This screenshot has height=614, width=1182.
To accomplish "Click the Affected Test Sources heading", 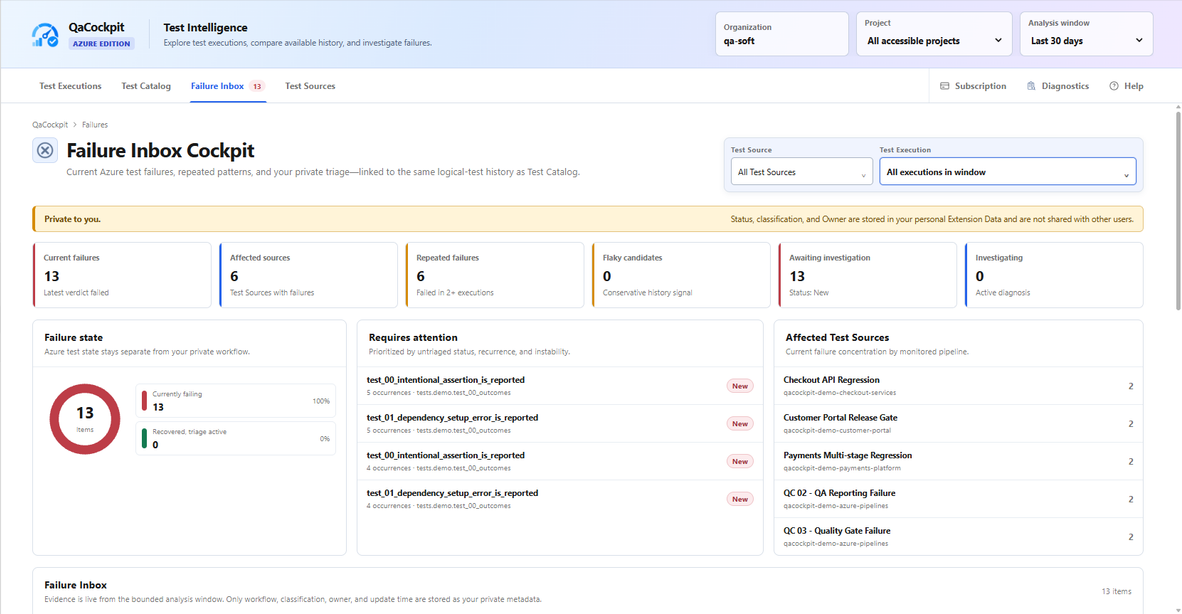I will (x=837, y=338).
